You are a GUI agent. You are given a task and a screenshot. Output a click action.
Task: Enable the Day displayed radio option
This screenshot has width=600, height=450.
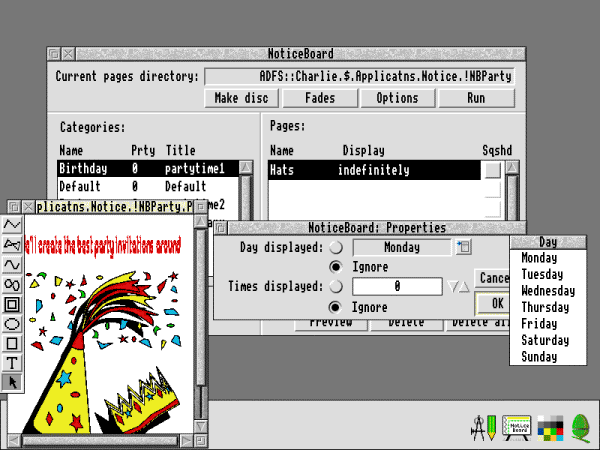336,247
